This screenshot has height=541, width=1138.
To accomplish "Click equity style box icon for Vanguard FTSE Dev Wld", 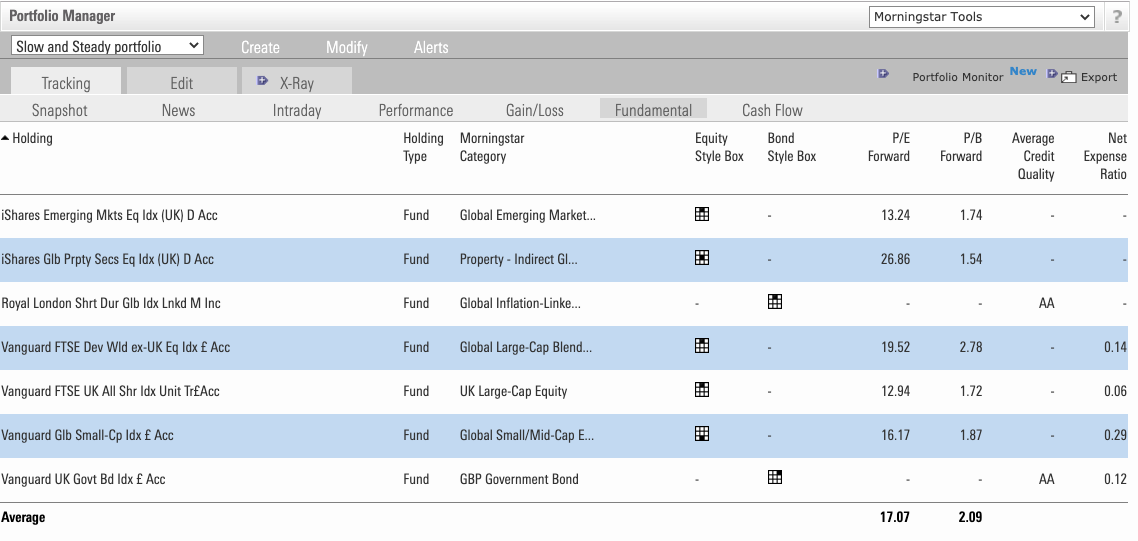I will point(702,346).
